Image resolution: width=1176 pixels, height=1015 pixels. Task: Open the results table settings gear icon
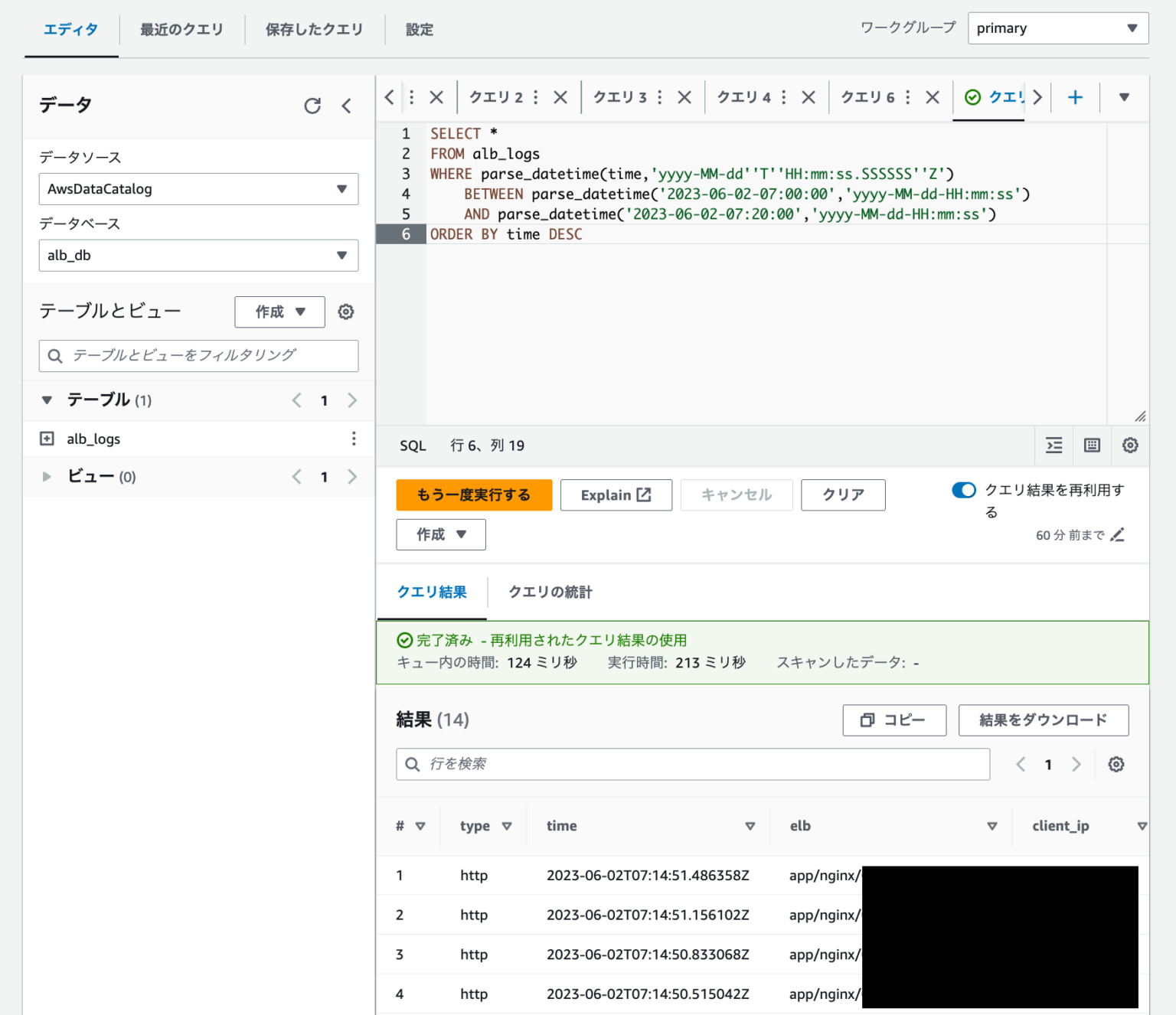tap(1116, 764)
